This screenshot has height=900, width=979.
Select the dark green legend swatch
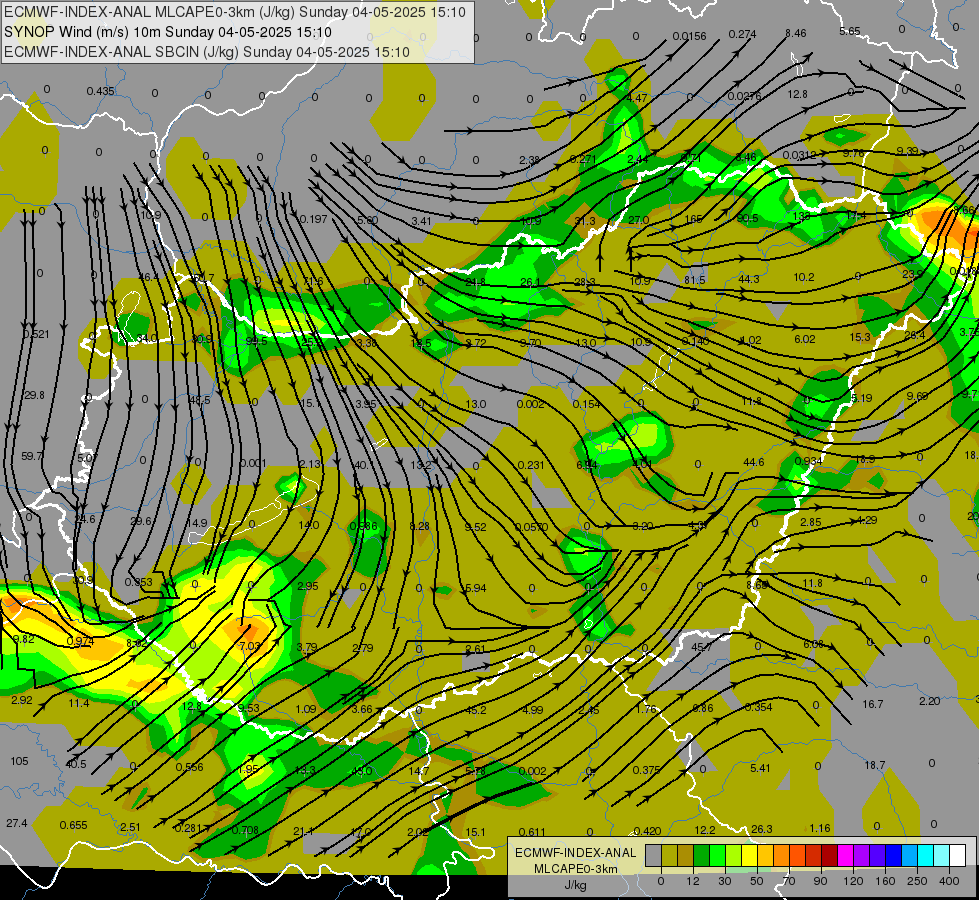(701, 856)
